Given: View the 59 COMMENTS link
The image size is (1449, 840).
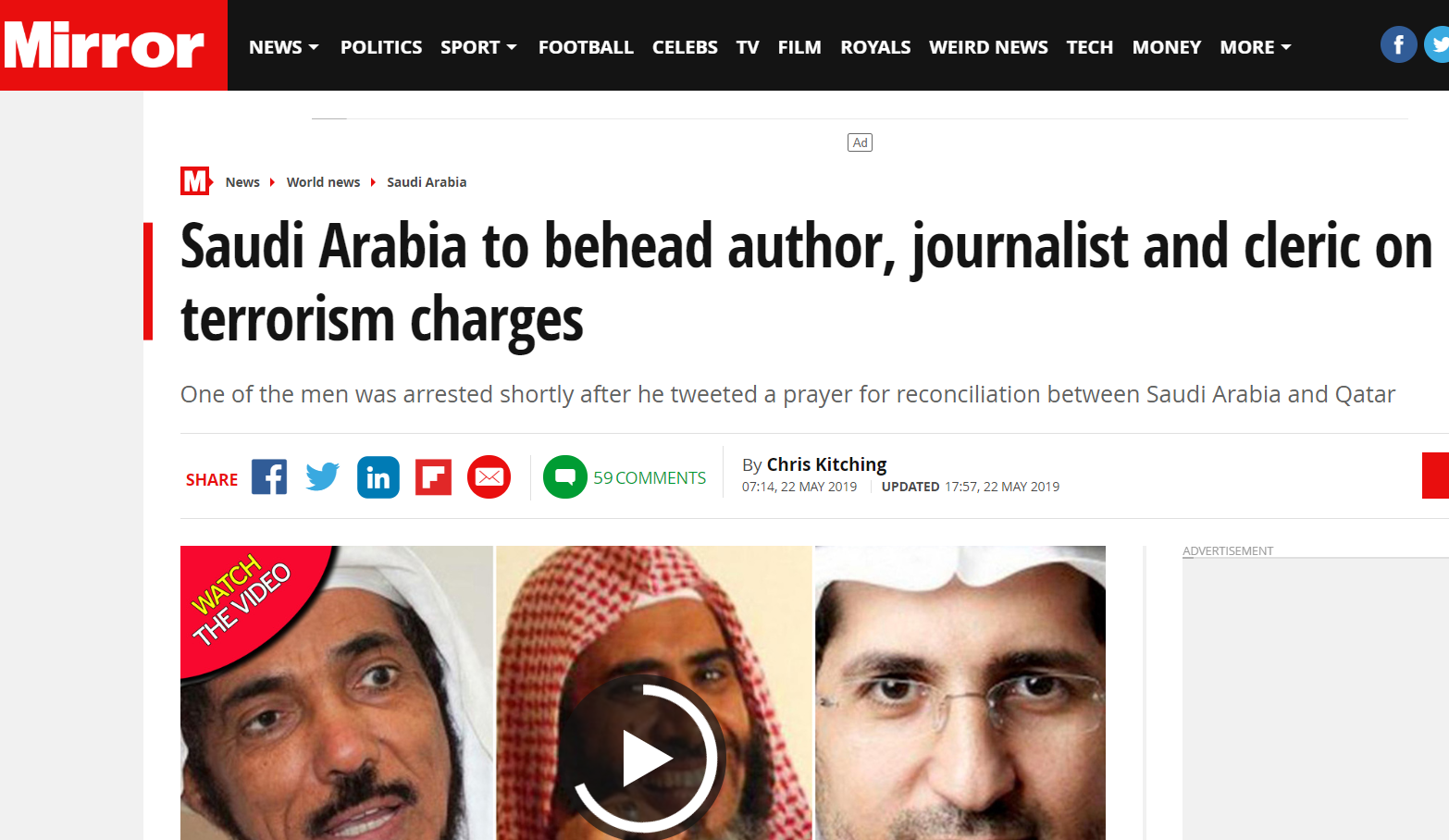Looking at the screenshot, I should click(650, 478).
